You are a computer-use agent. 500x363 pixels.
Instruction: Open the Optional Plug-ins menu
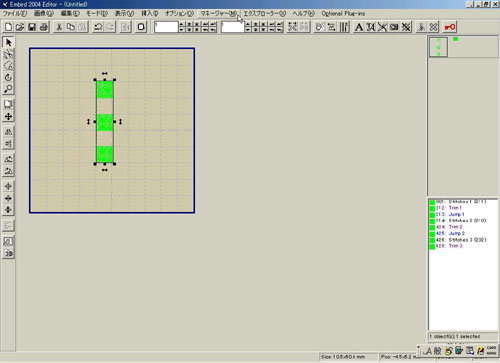(343, 14)
